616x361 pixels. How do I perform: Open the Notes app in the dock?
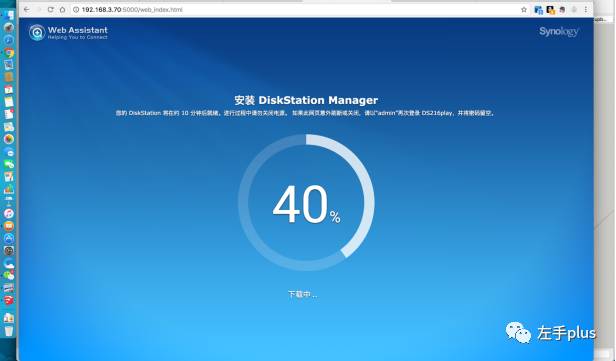(x=9, y=102)
